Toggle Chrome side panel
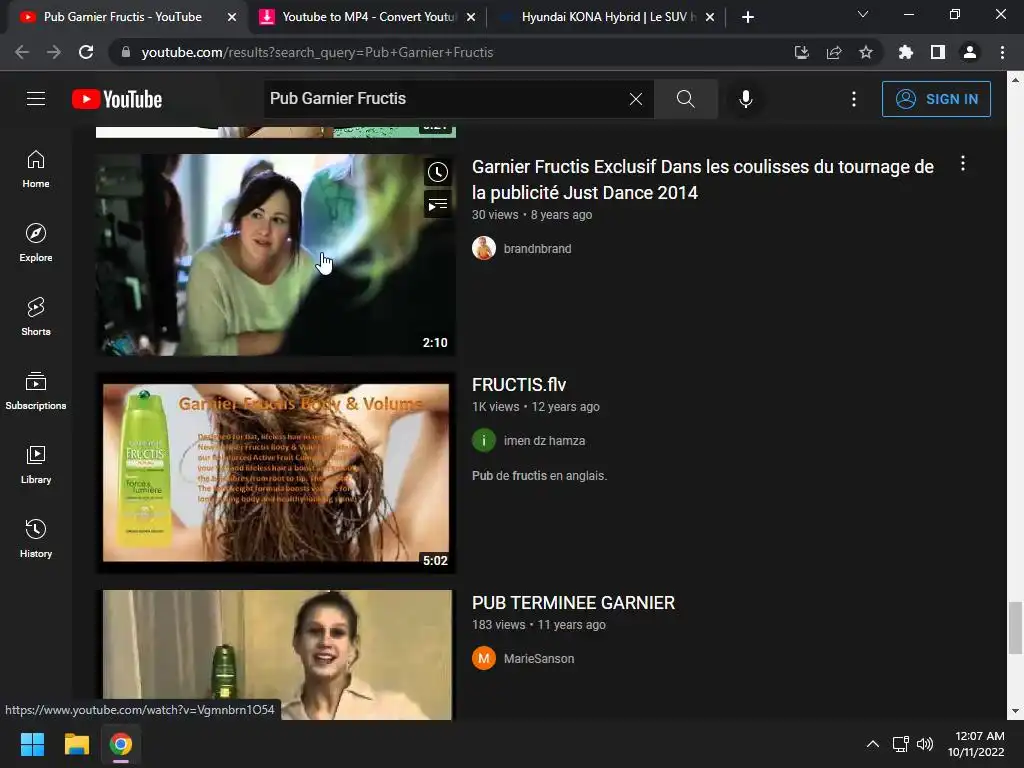Viewport: 1024px width, 768px height. 938,52
